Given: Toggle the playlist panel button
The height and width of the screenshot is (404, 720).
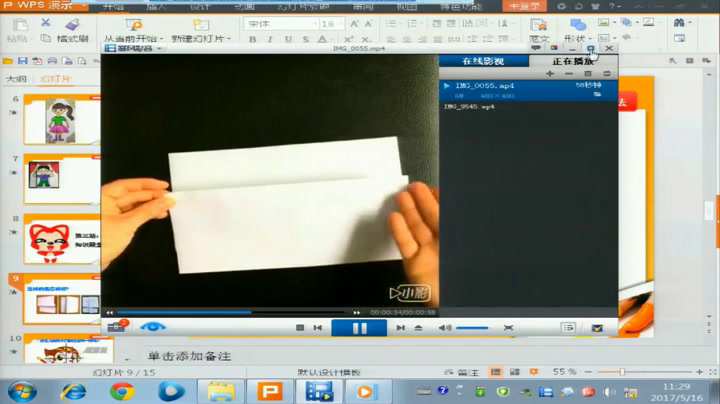Looking at the screenshot, I should pyautogui.click(x=568, y=327).
